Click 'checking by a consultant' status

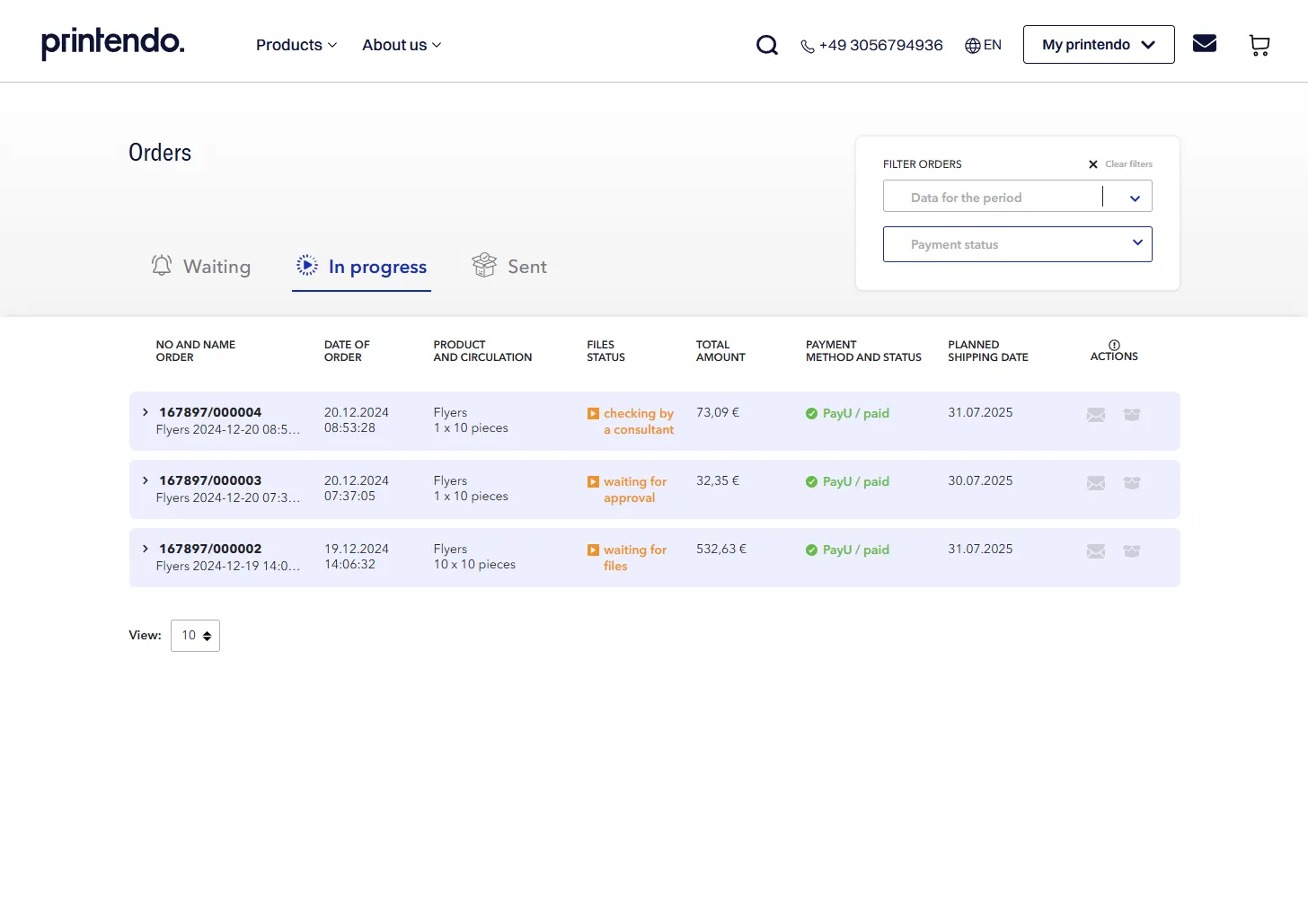pyautogui.click(x=631, y=421)
